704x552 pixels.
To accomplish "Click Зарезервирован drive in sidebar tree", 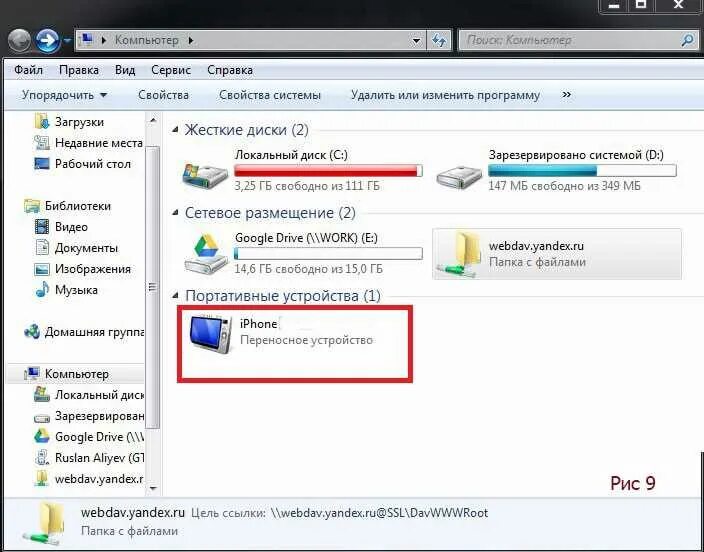I will click(99, 416).
